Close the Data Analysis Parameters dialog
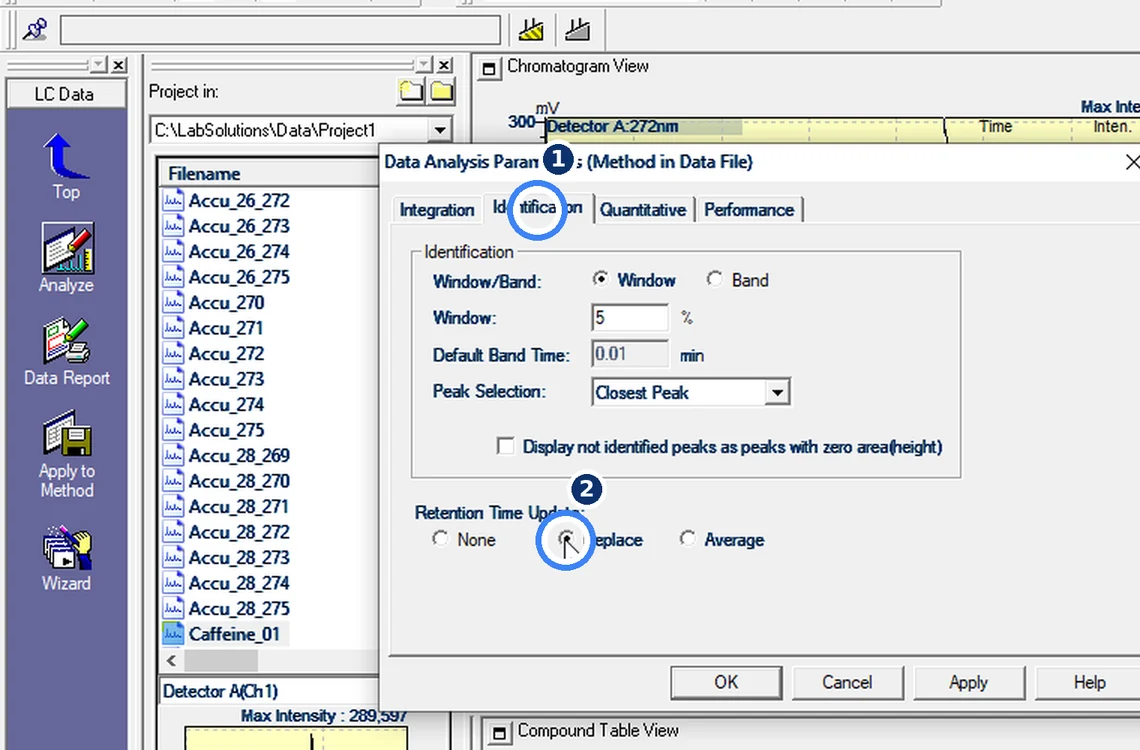The height and width of the screenshot is (750, 1140). click(x=1131, y=162)
